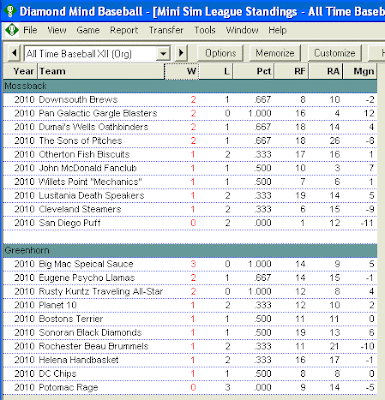Open the league selection dropdown arrow

[163, 53]
